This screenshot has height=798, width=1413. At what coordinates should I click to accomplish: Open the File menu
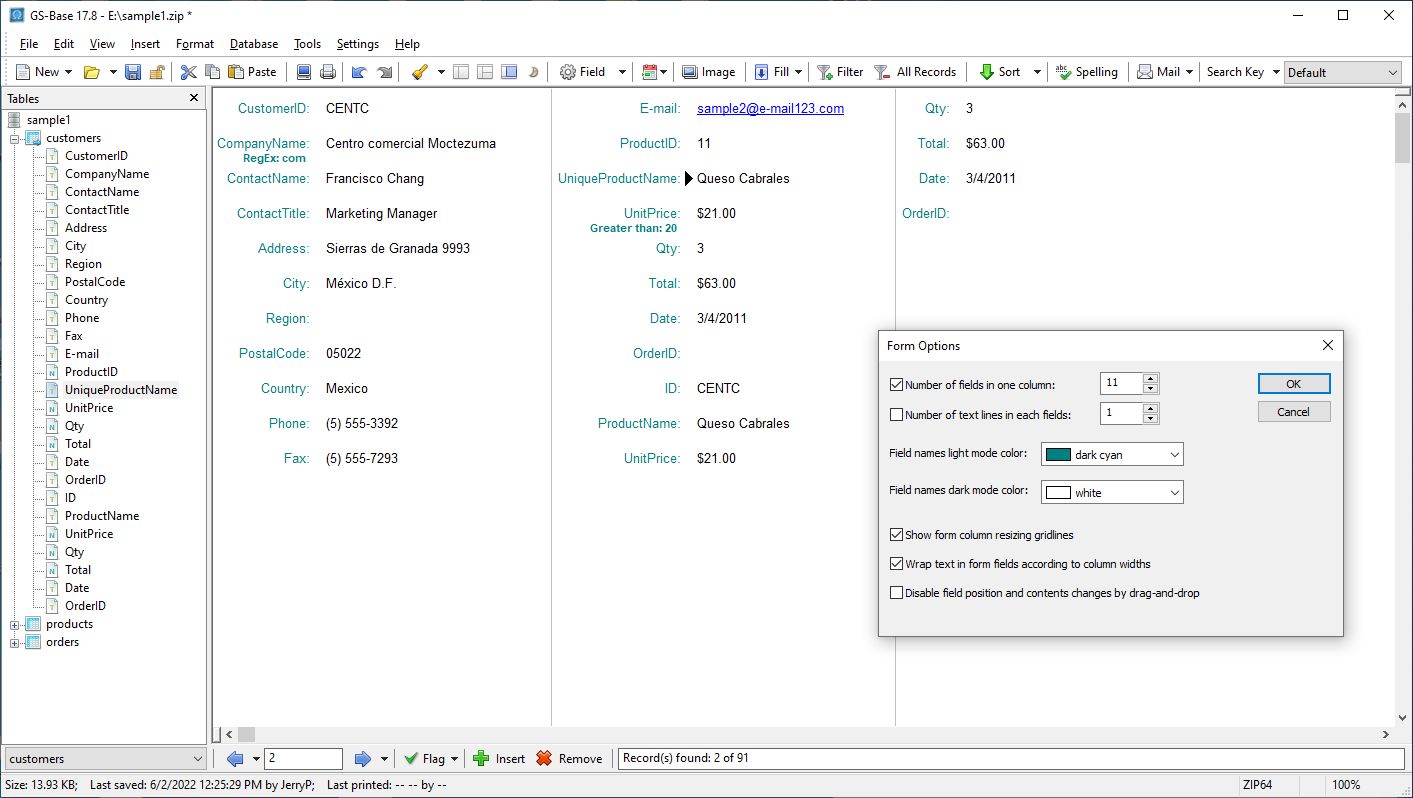click(x=29, y=44)
